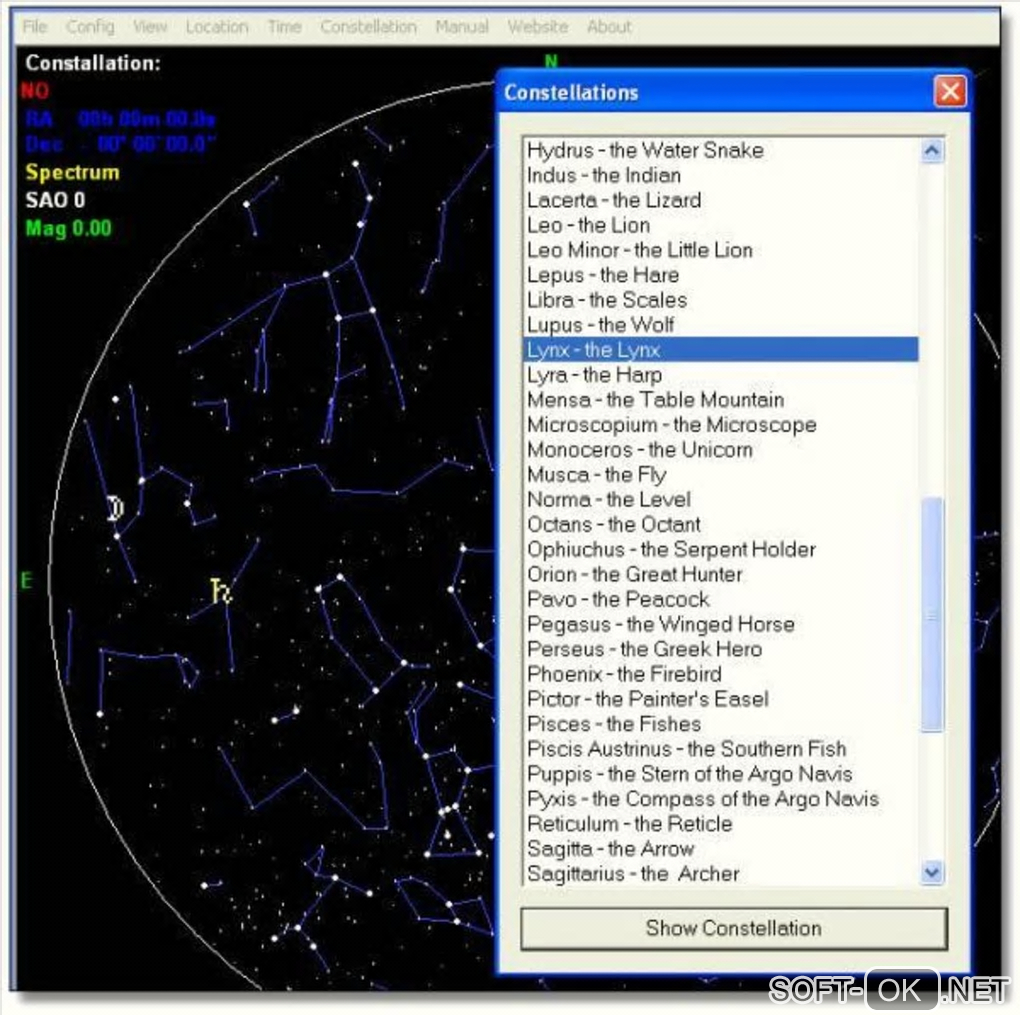Click the green E compass marker

pyautogui.click(x=26, y=580)
